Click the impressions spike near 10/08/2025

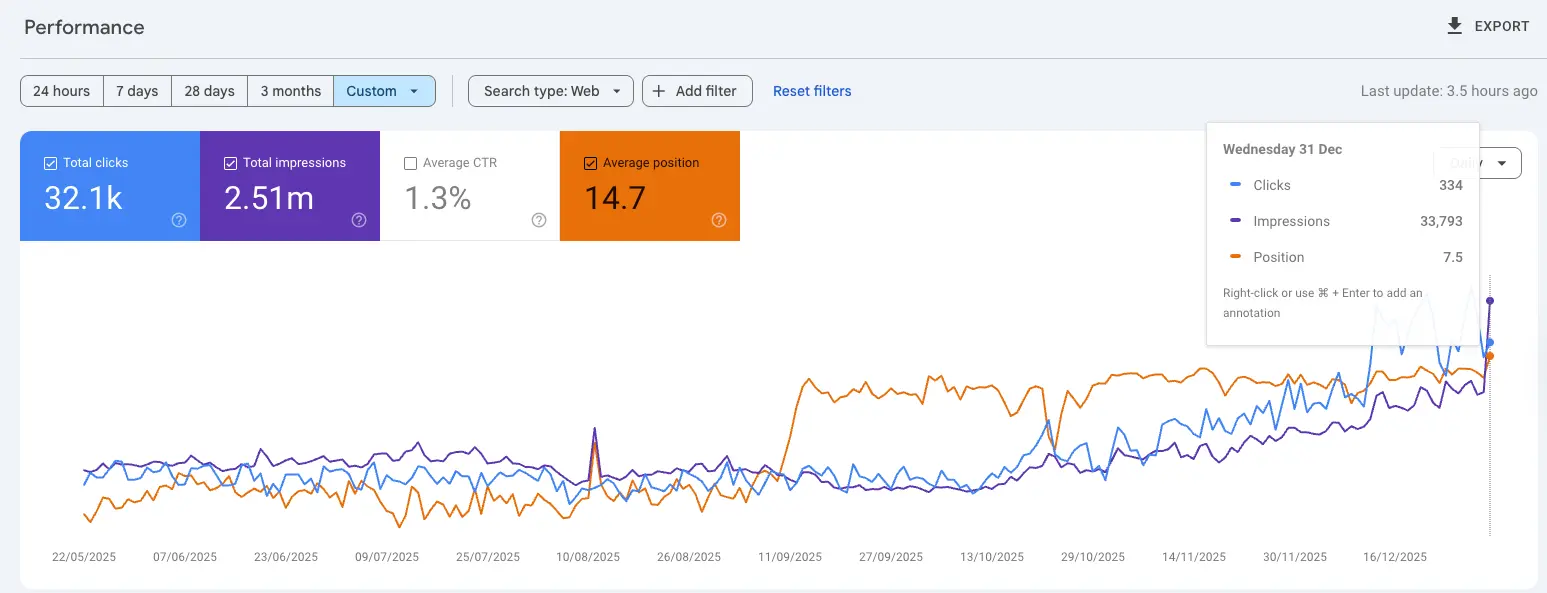(x=595, y=429)
